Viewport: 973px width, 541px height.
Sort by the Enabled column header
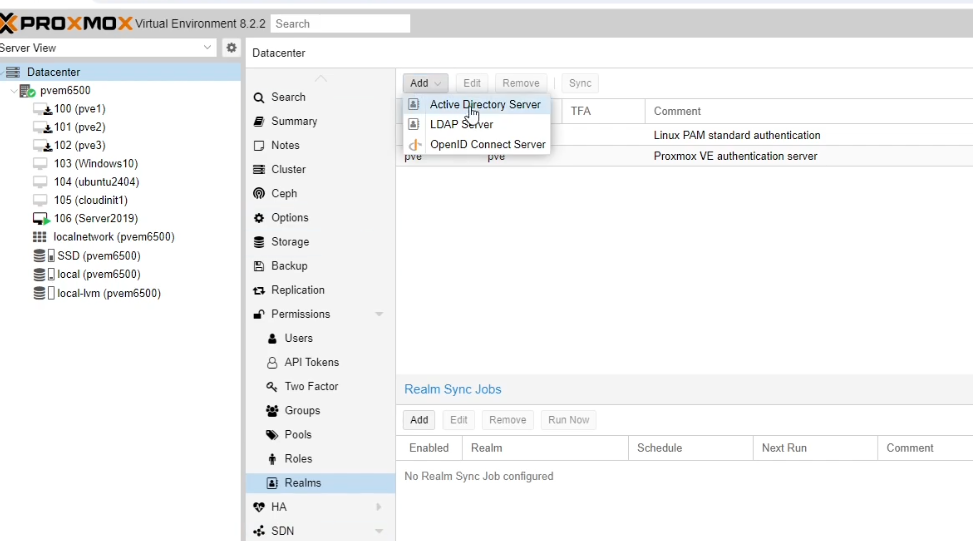[x=429, y=448]
